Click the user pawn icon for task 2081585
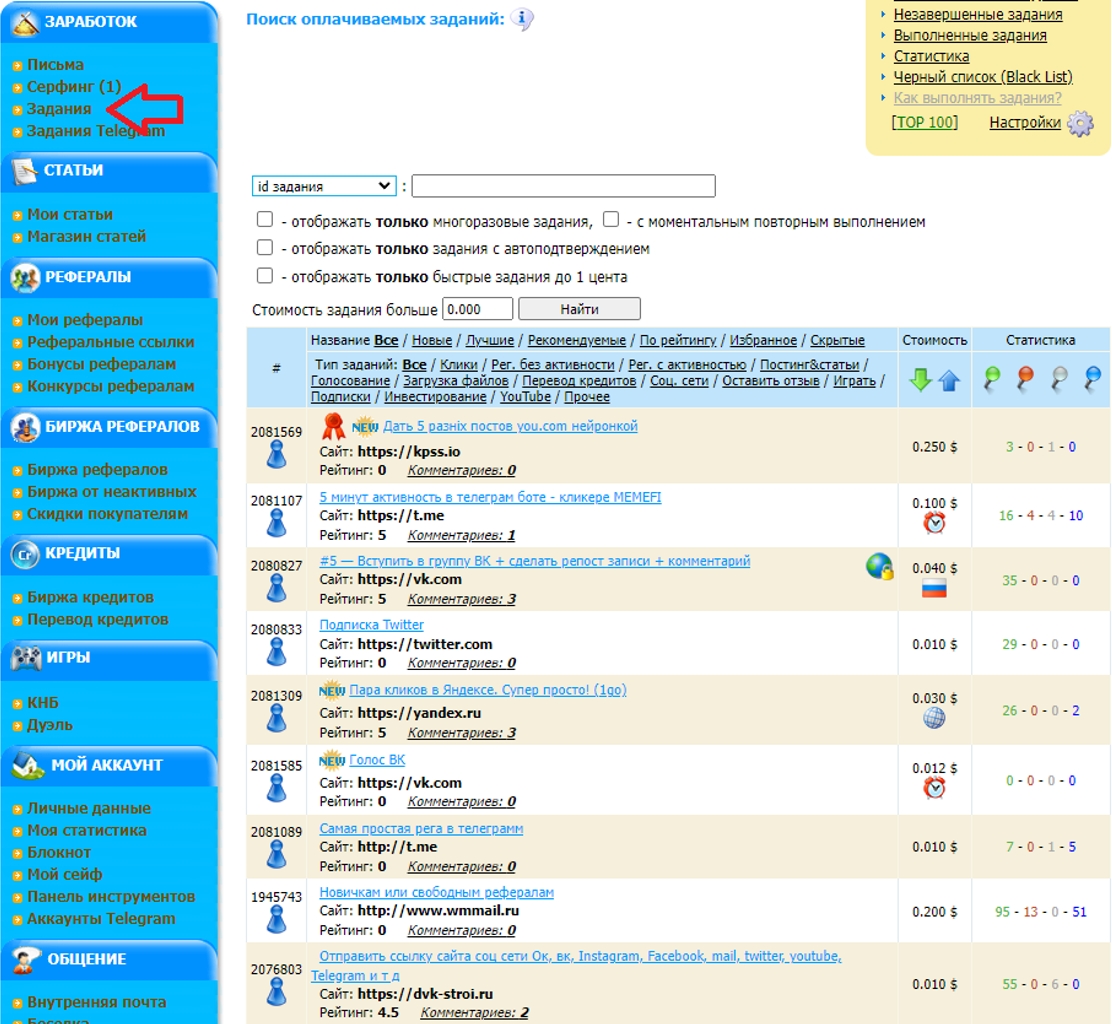The height and width of the screenshot is (1024, 1112). pos(277,789)
